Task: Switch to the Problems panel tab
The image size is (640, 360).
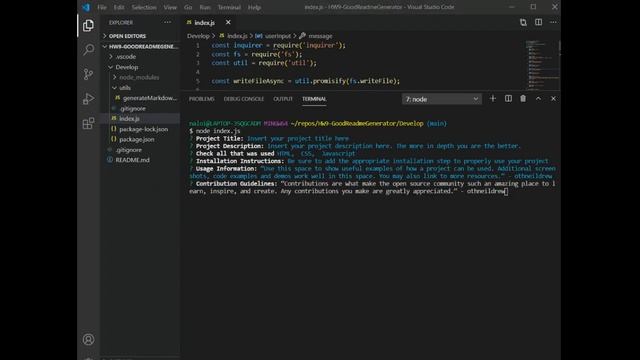Action: click(x=201, y=99)
